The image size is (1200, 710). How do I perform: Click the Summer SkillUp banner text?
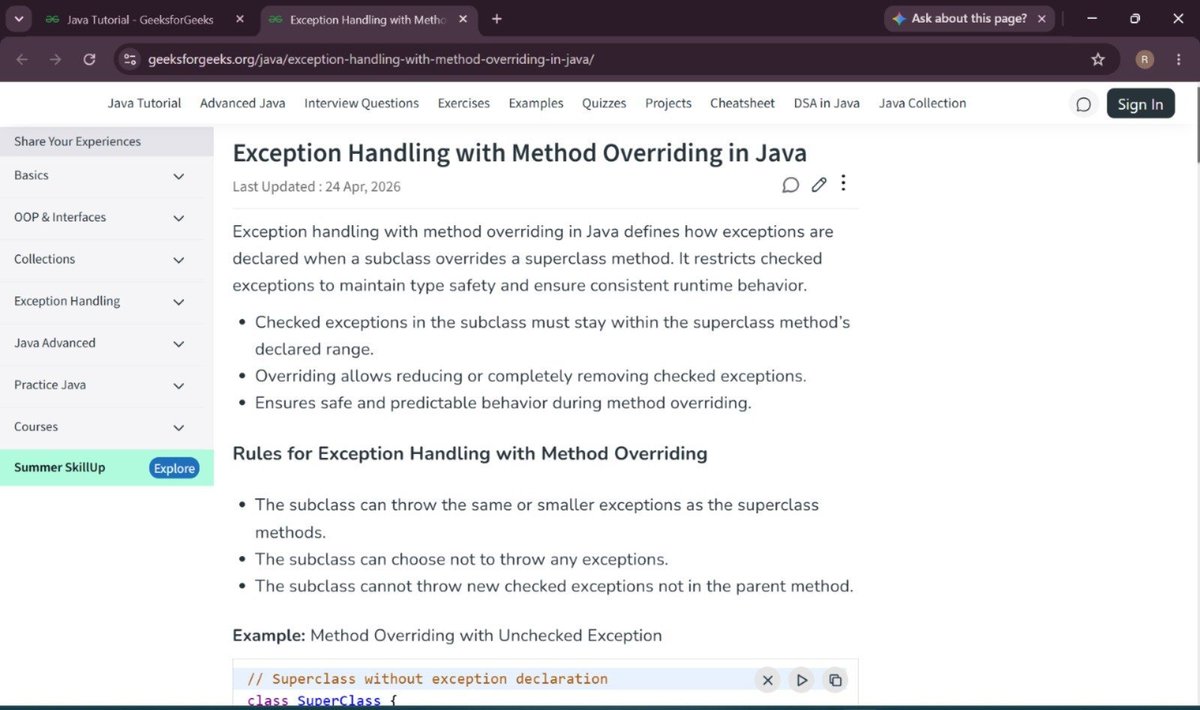tap(59, 467)
